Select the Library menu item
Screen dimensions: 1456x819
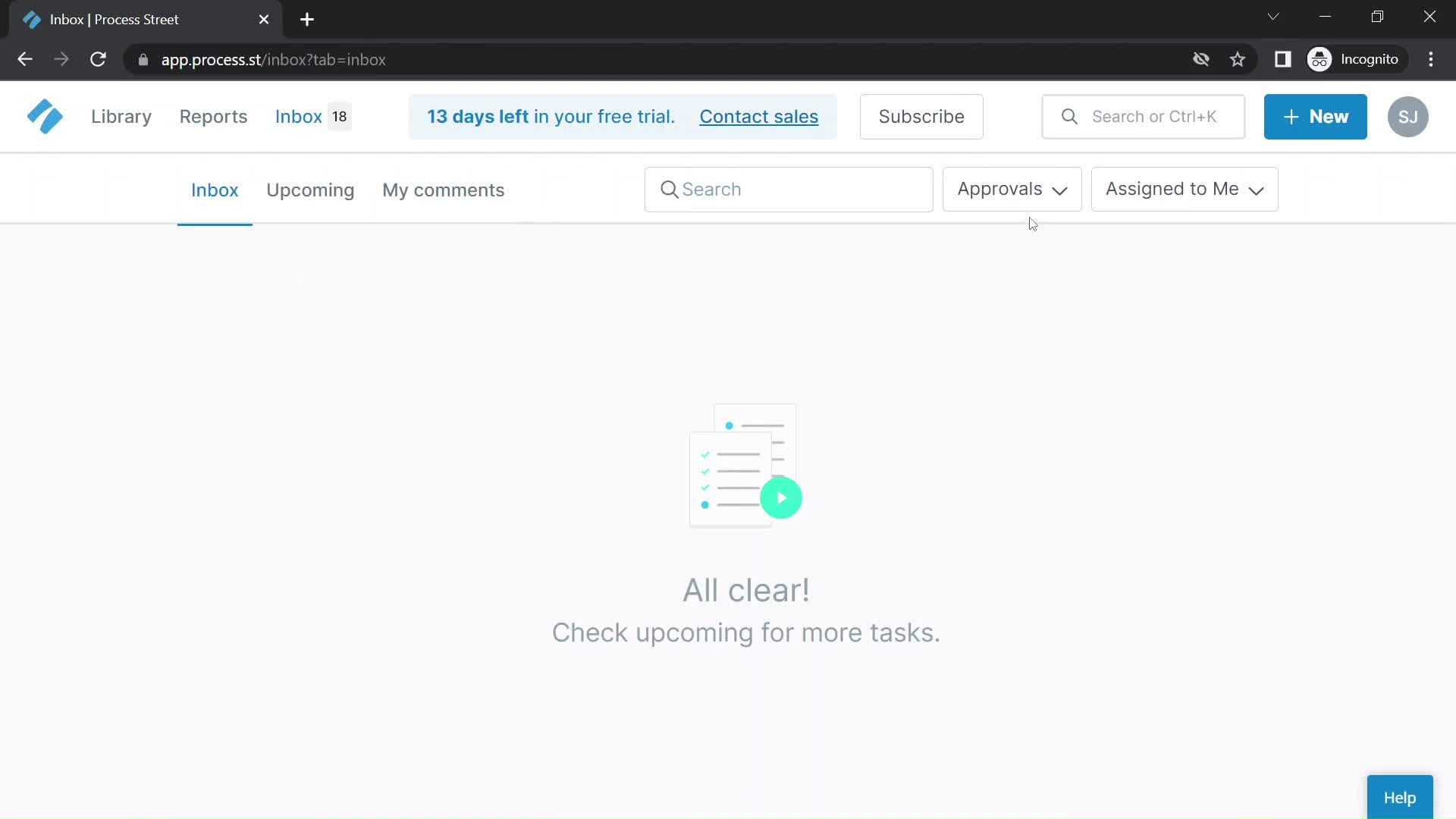120,116
